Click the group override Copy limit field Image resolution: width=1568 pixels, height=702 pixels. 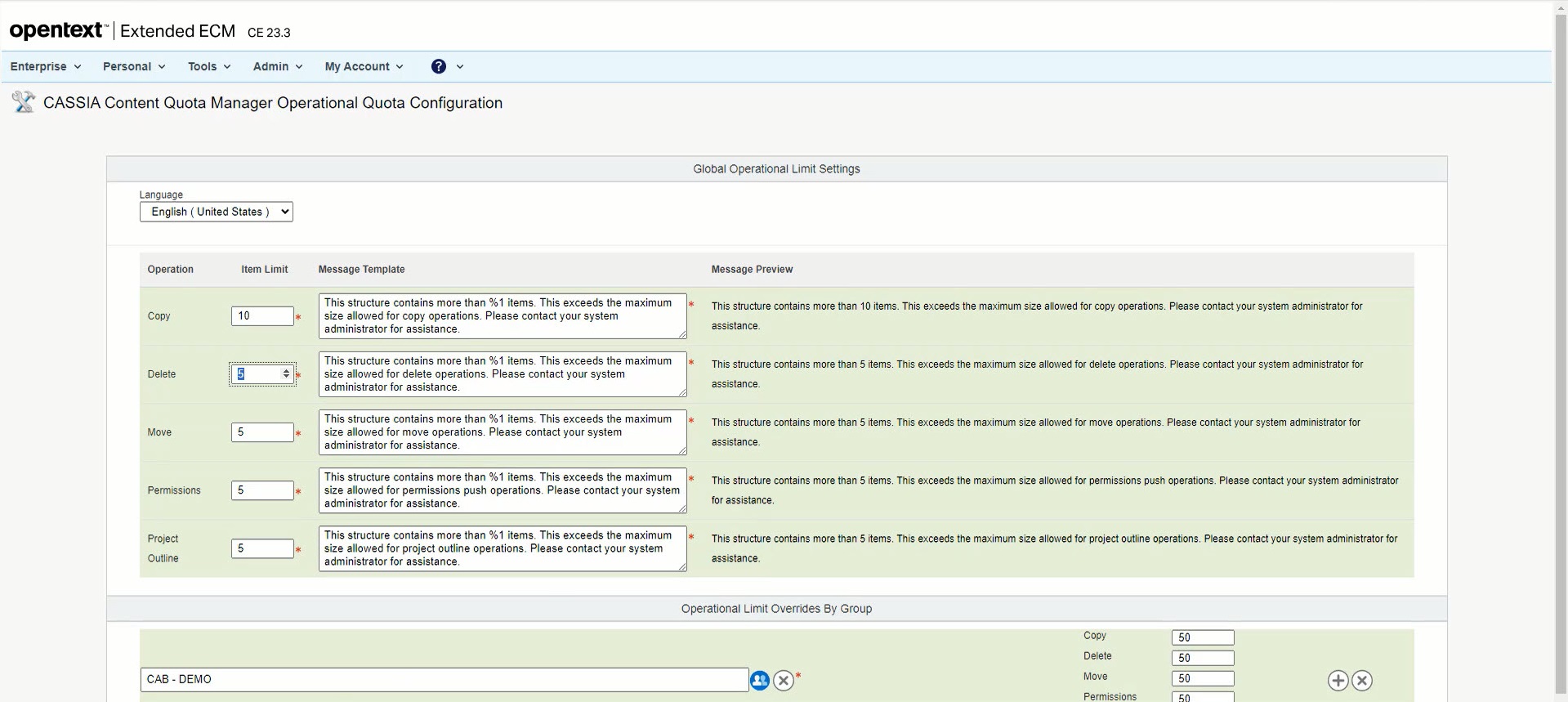tap(1202, 637)
